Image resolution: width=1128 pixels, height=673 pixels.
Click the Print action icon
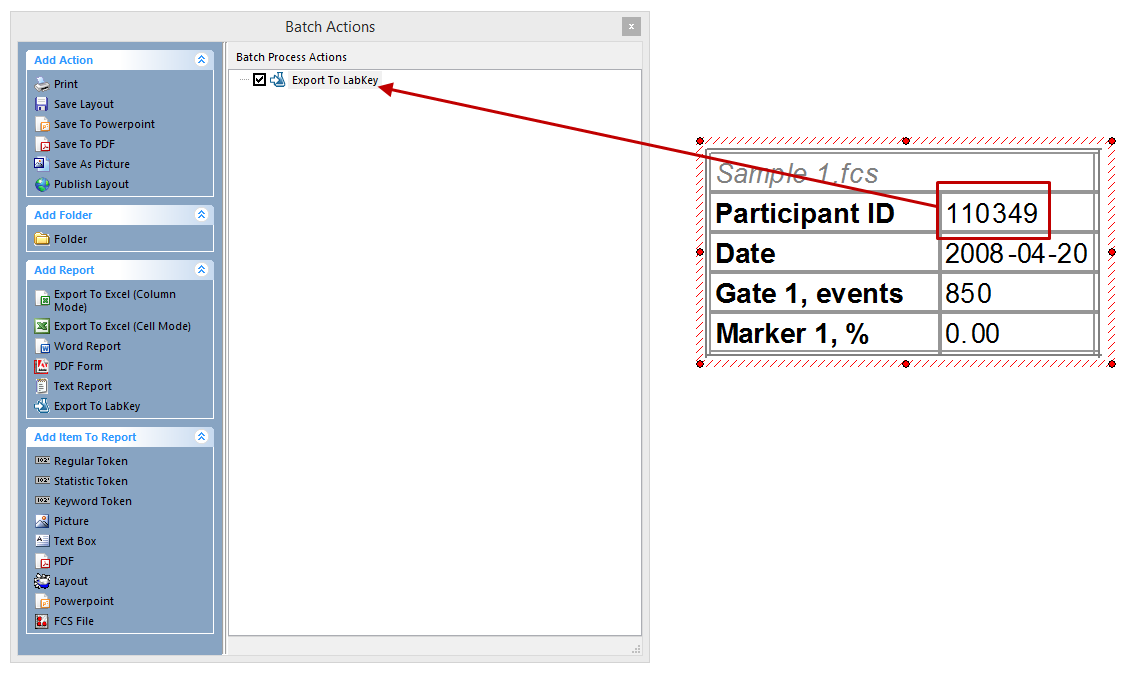tap(42, 84)
